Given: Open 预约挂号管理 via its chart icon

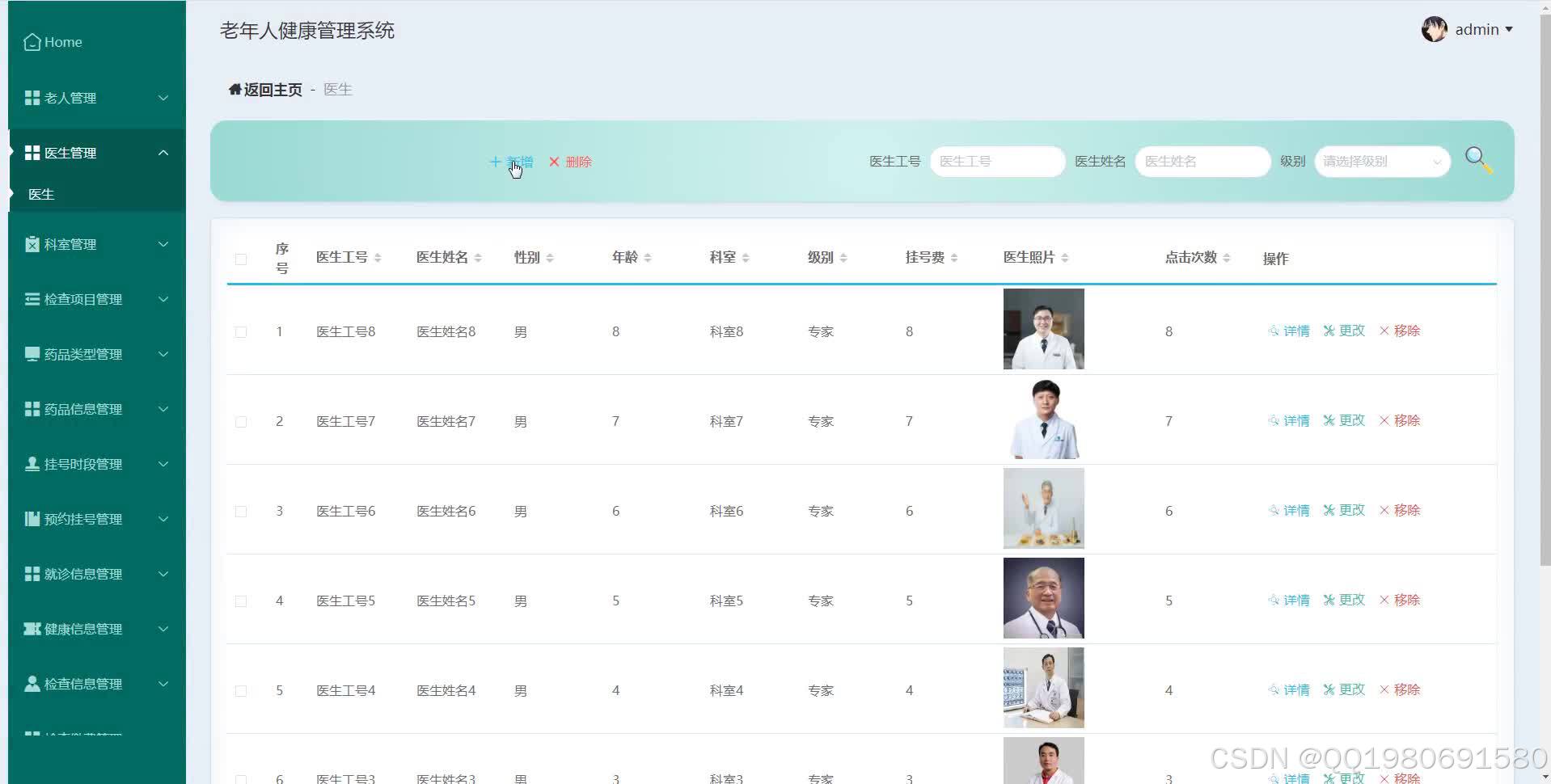Looking at the screenshot, I should [32, 519].
